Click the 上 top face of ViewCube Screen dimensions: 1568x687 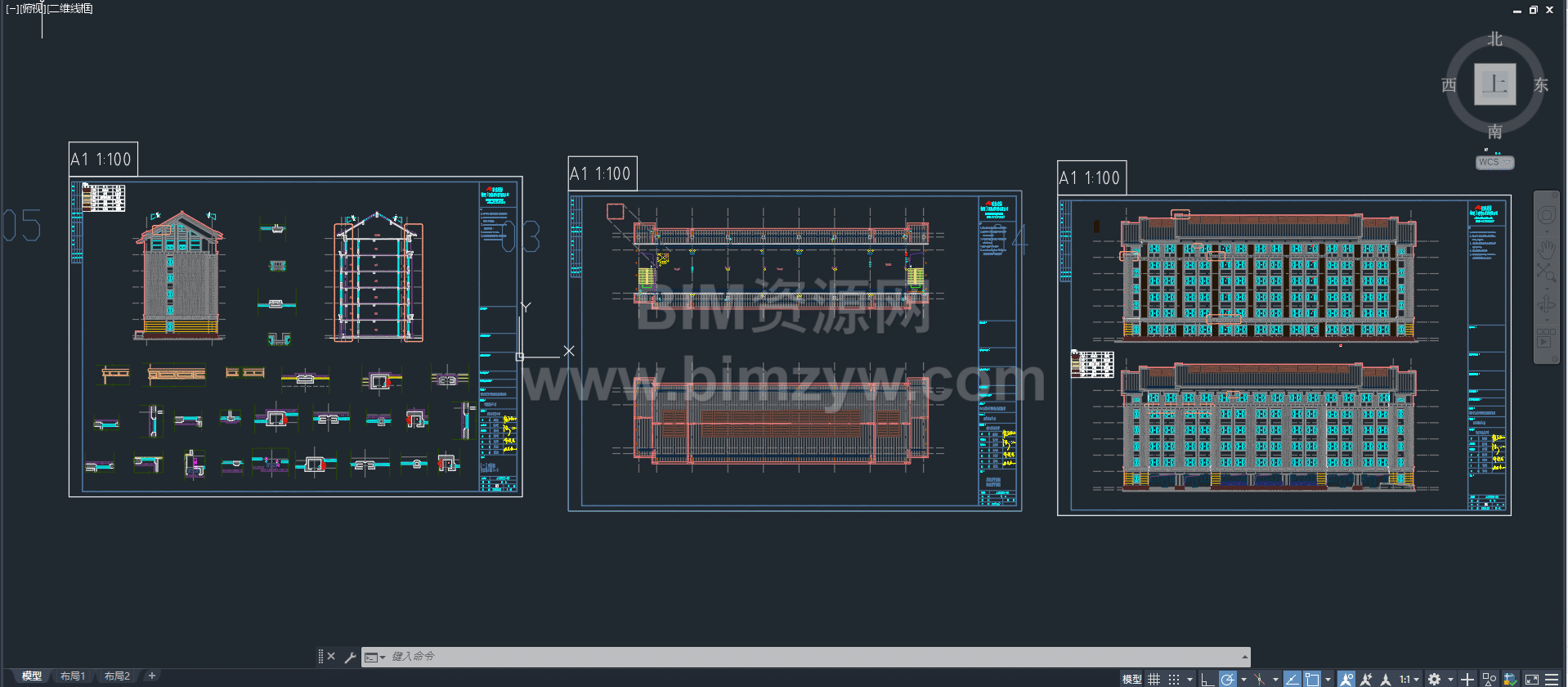(x=1495, y=84)
